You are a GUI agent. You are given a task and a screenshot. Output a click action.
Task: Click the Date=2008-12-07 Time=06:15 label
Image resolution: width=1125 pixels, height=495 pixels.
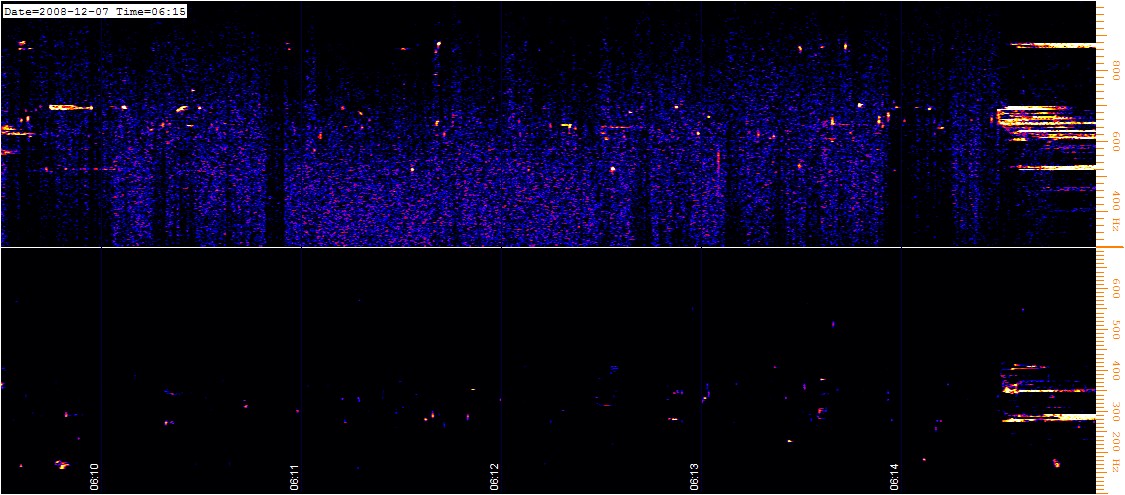[95, 12]
